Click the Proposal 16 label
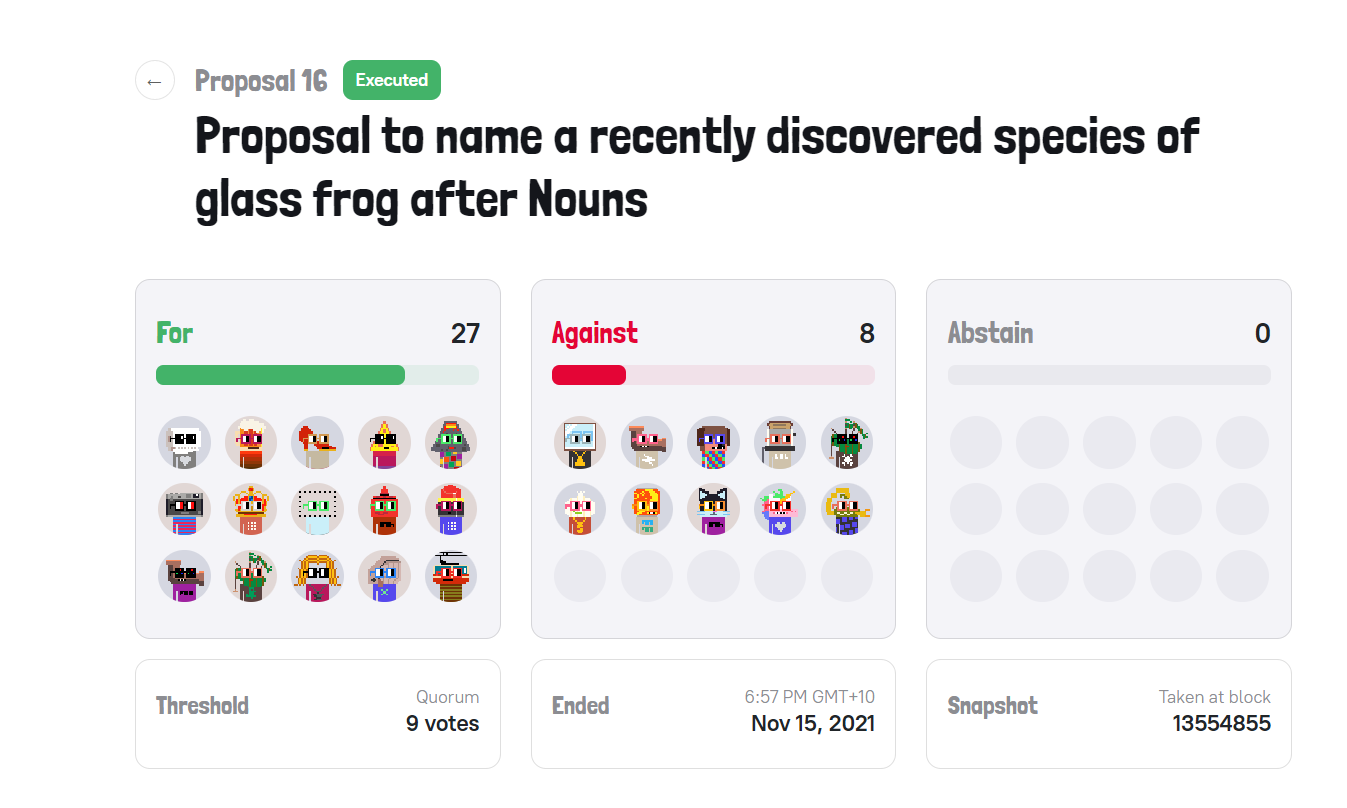This screenshot has width=1347, height=808. pyautogui.click(x=261, y=81)
